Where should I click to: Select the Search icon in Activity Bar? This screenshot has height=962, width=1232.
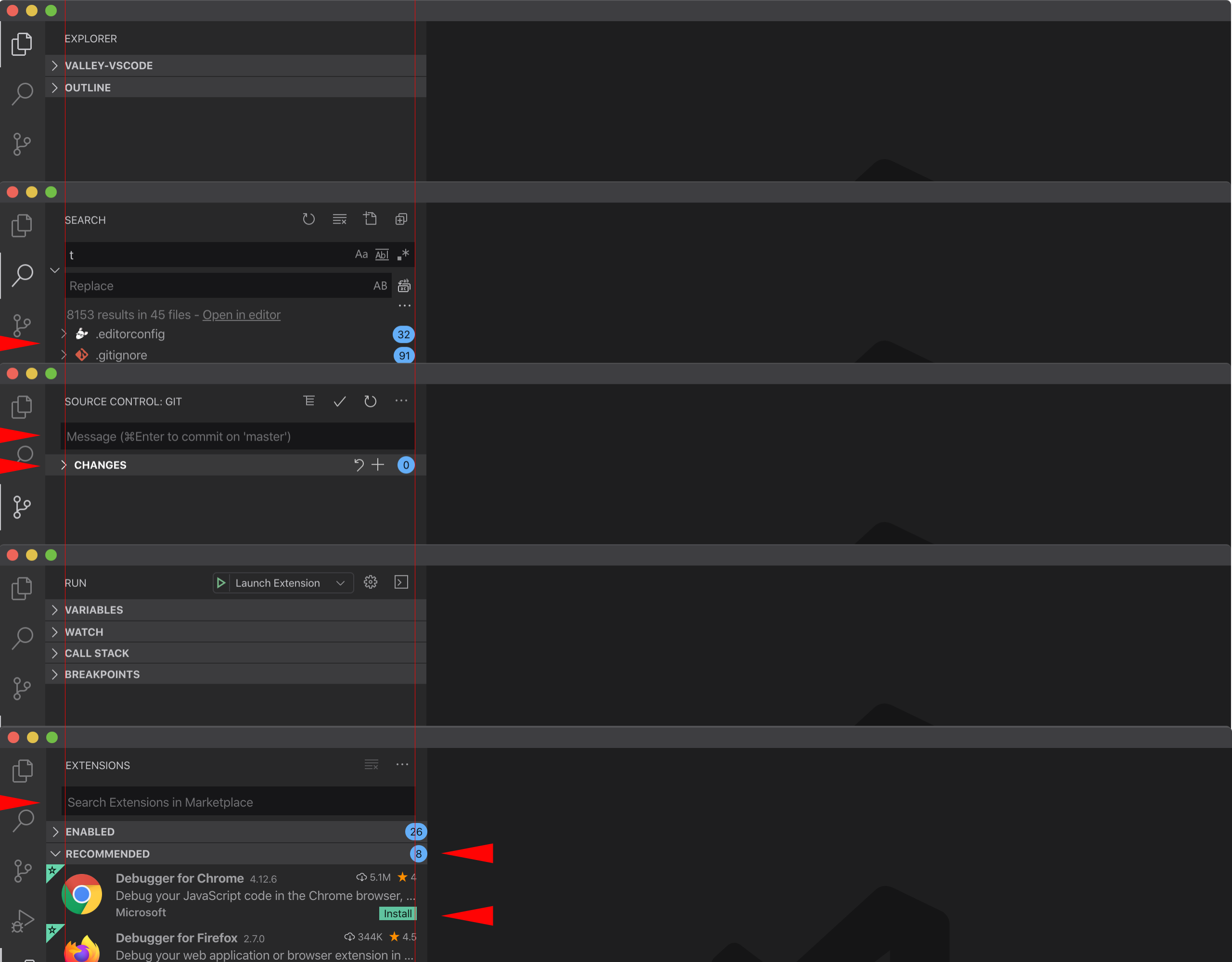click(23, 275)
